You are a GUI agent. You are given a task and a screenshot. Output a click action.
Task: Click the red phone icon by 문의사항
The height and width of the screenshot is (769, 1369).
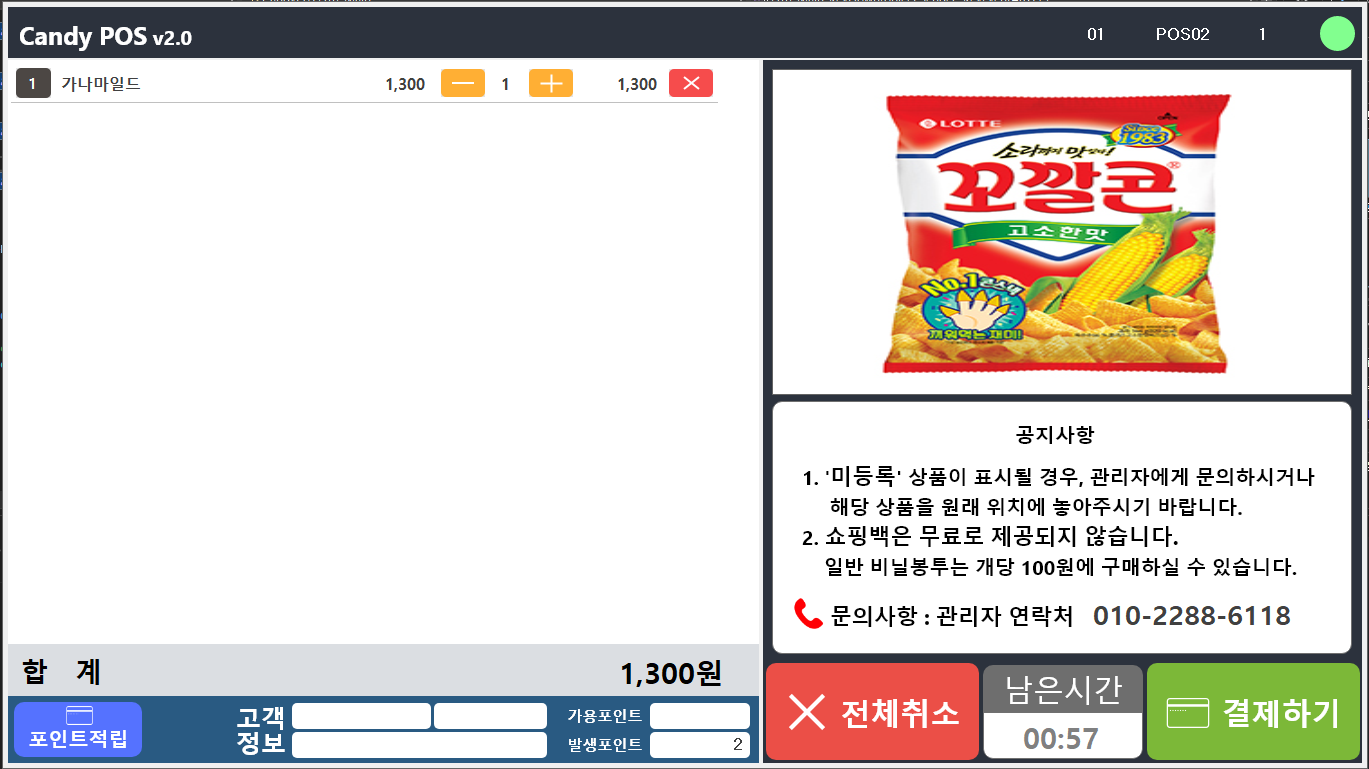click(x=808, y=614)
